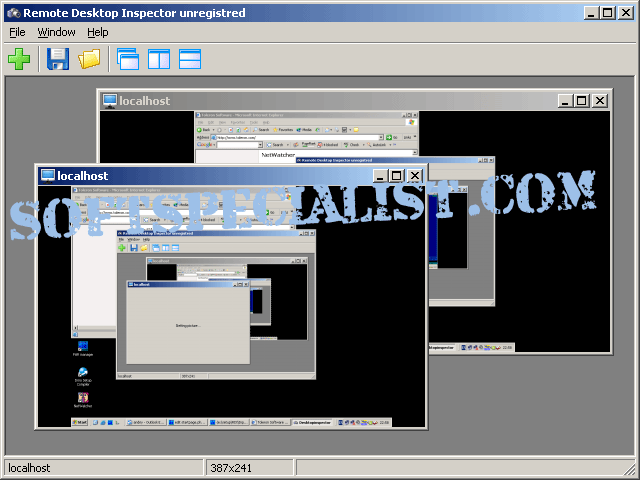Click the front localhost window monitor icon
The width and height of the screenshot is (640, 480).
click(47, 176)
